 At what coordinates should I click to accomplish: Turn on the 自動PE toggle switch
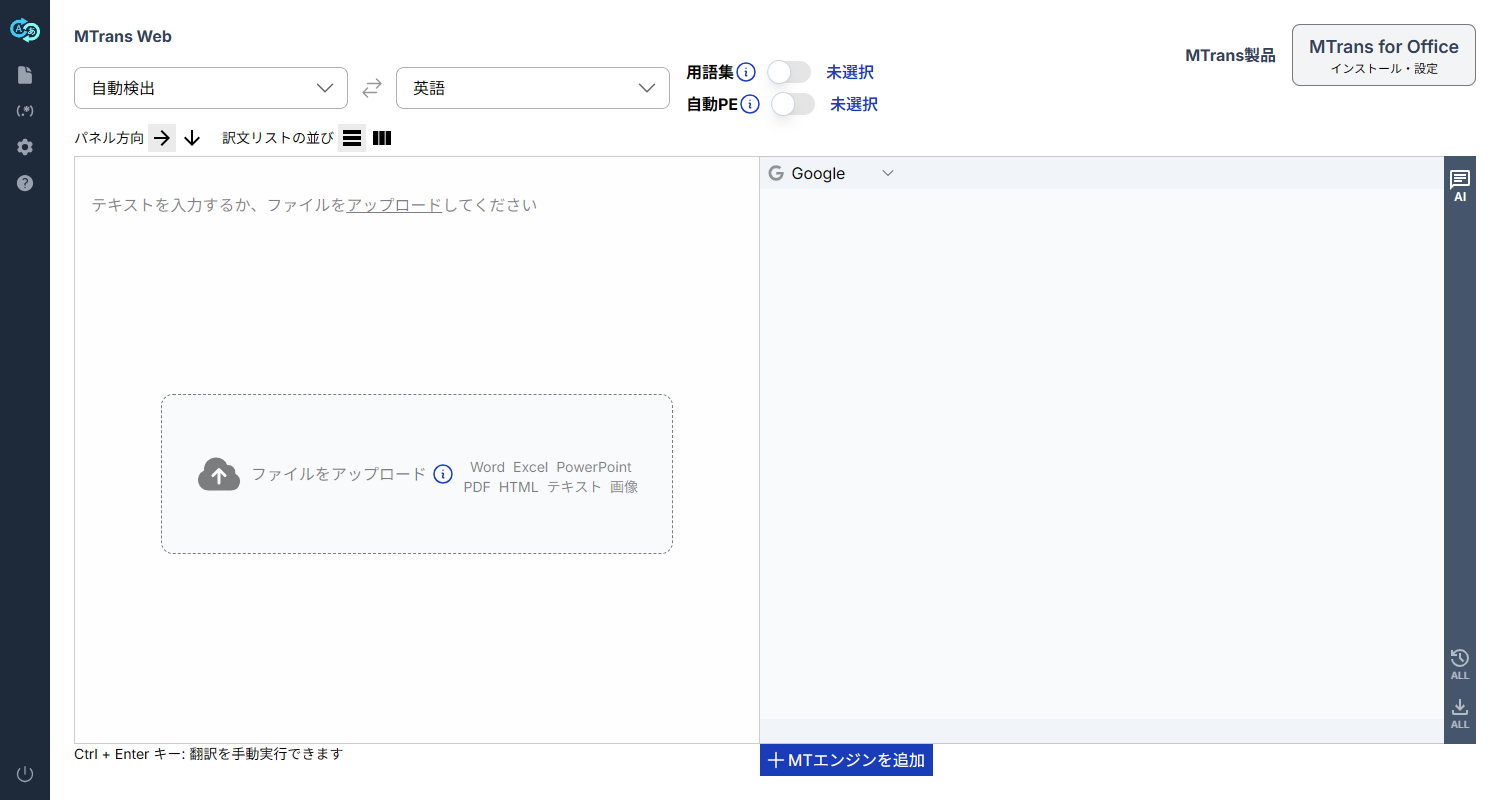tap(792, 104)
